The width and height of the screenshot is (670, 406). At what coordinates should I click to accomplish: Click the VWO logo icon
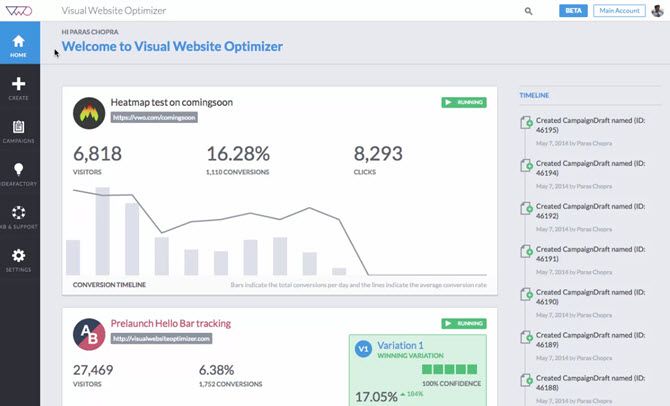point(20,10)
